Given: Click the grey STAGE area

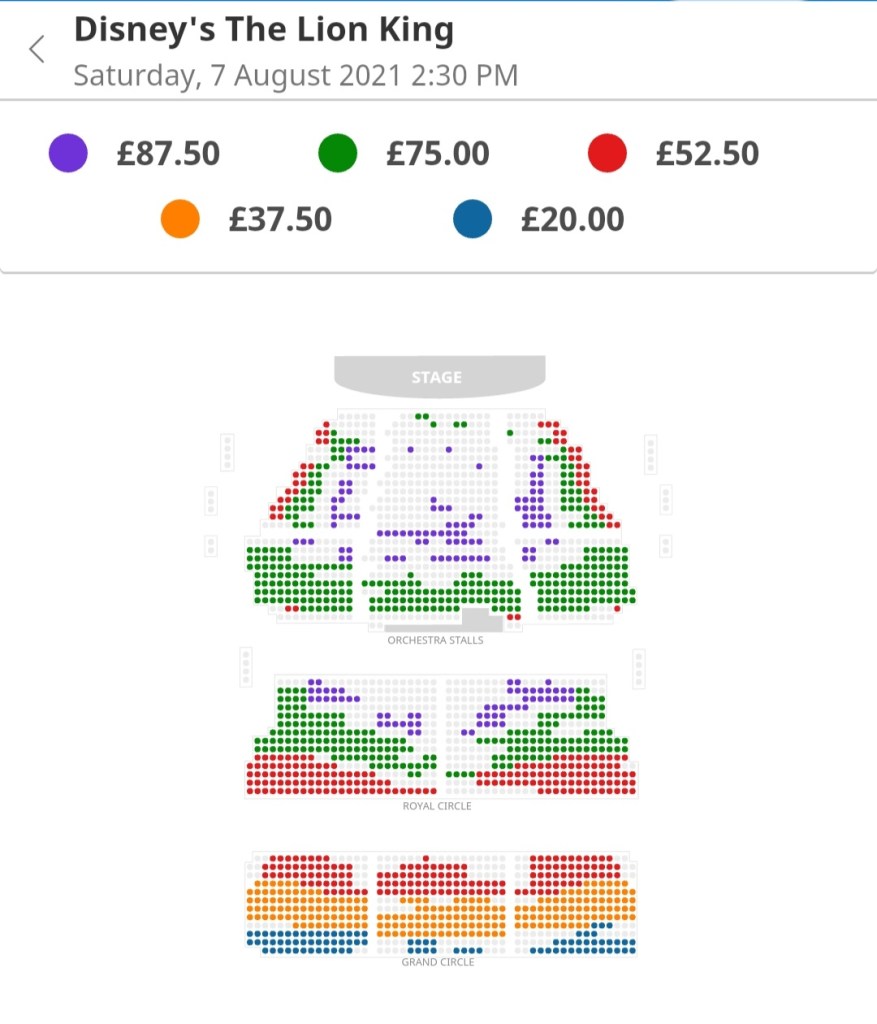Looking at the screenshot, I should click(x=438, y=377).
